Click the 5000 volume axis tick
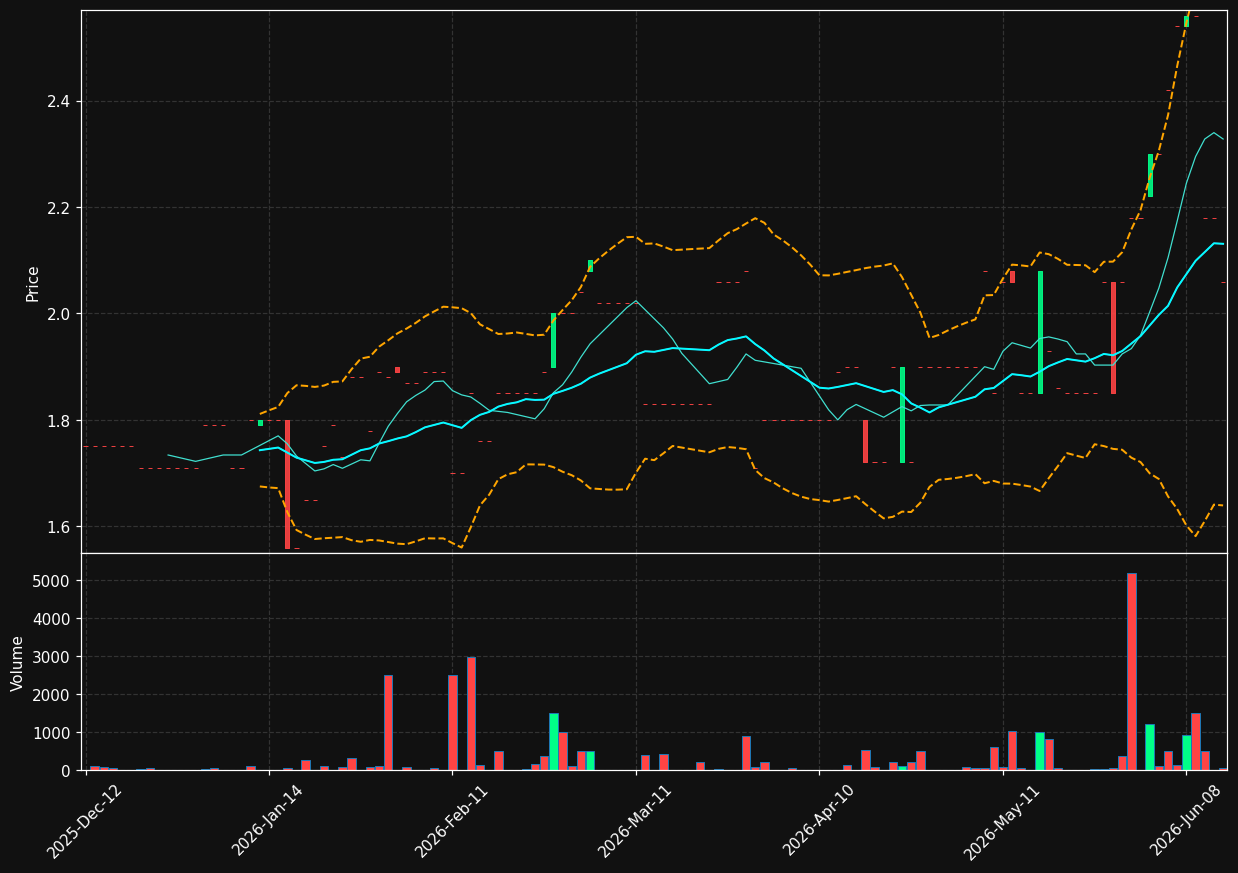This screenshot has width=1238, height=873. pos(53,581)
